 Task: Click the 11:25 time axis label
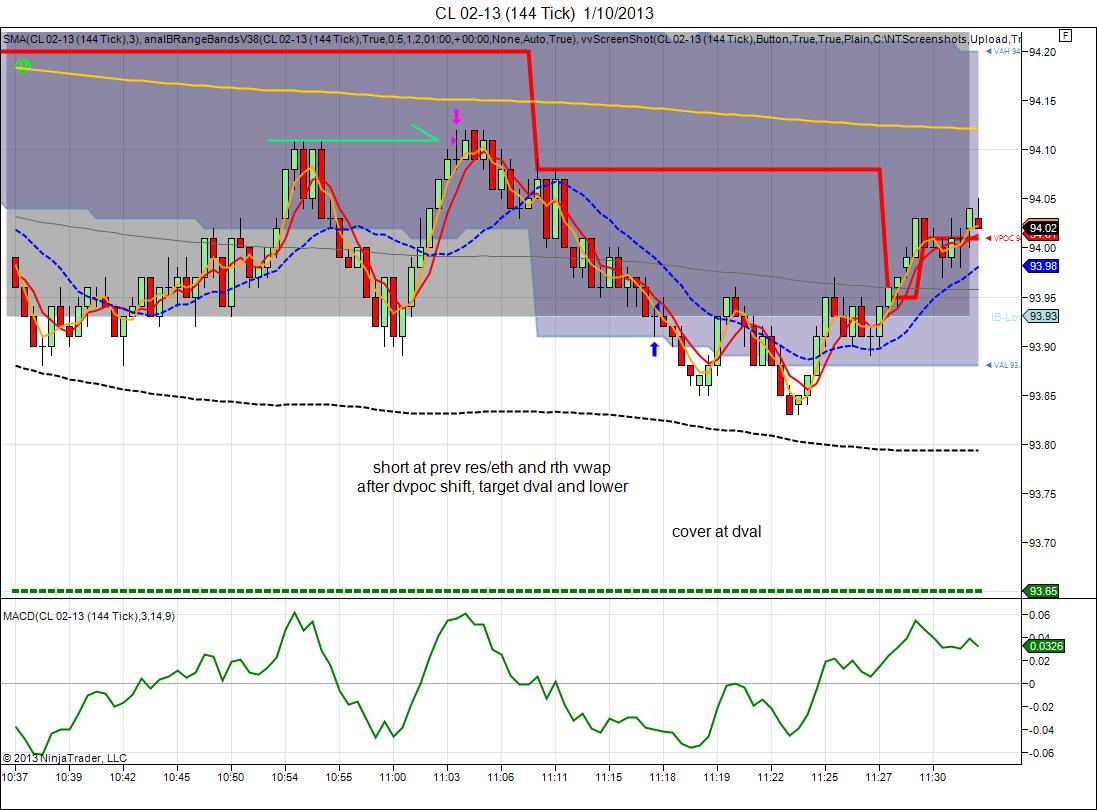[x=824, y=777]
